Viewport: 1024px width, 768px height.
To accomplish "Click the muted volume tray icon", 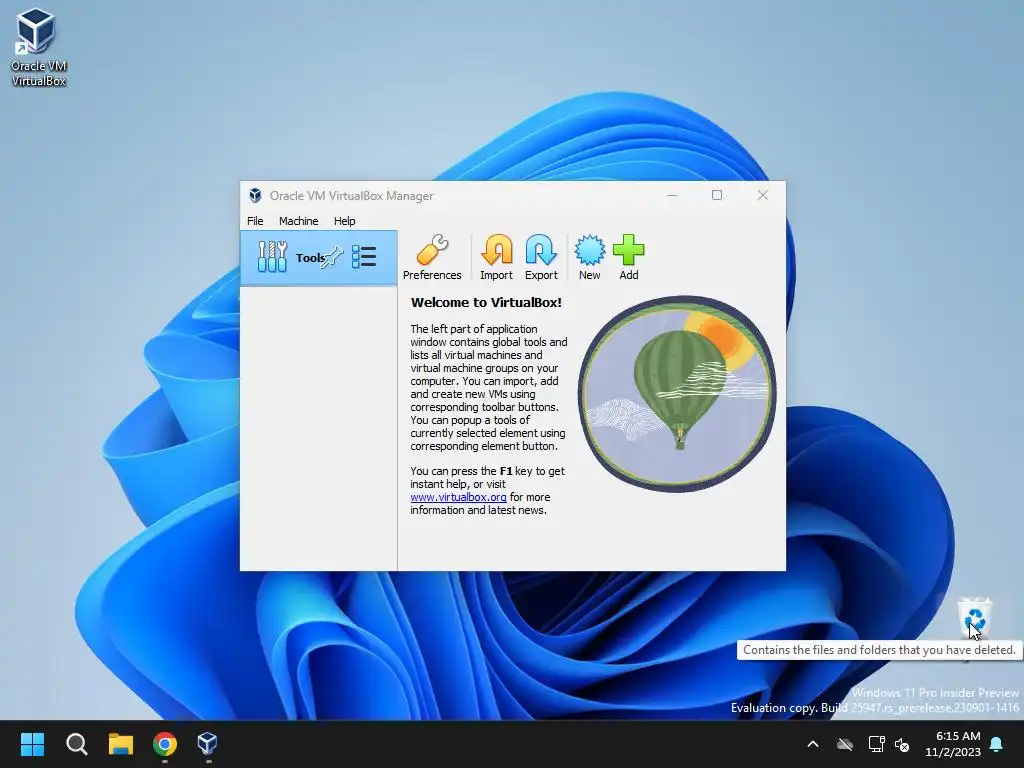I will pos(903,744).
